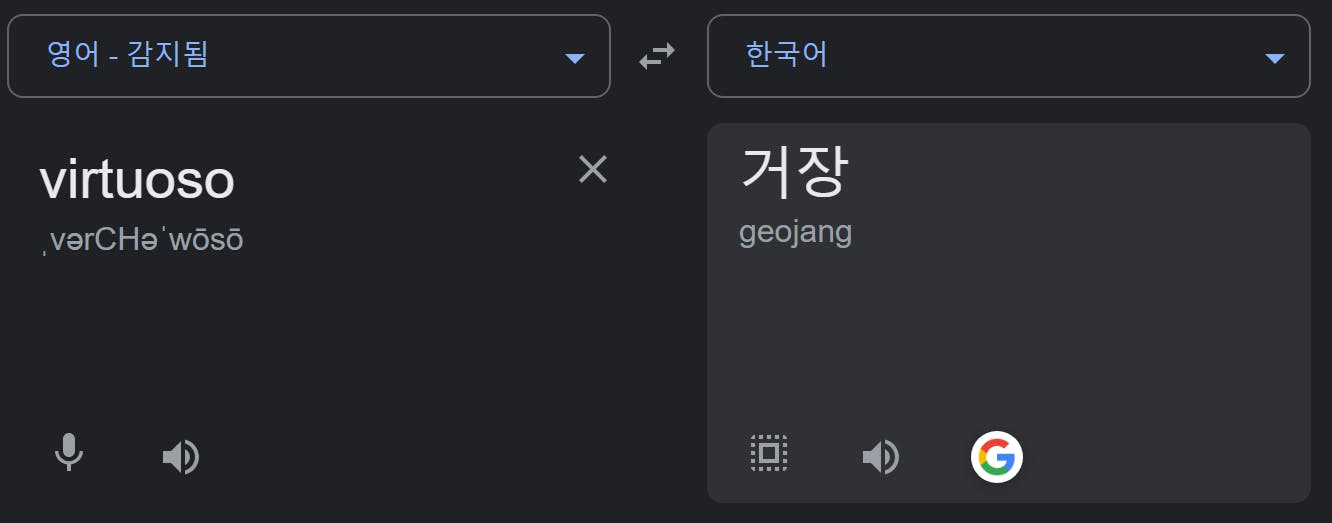Screen dimensions: 1332x523
Task: Click blank space inside the target language box
Action: tap(1040, 56)
